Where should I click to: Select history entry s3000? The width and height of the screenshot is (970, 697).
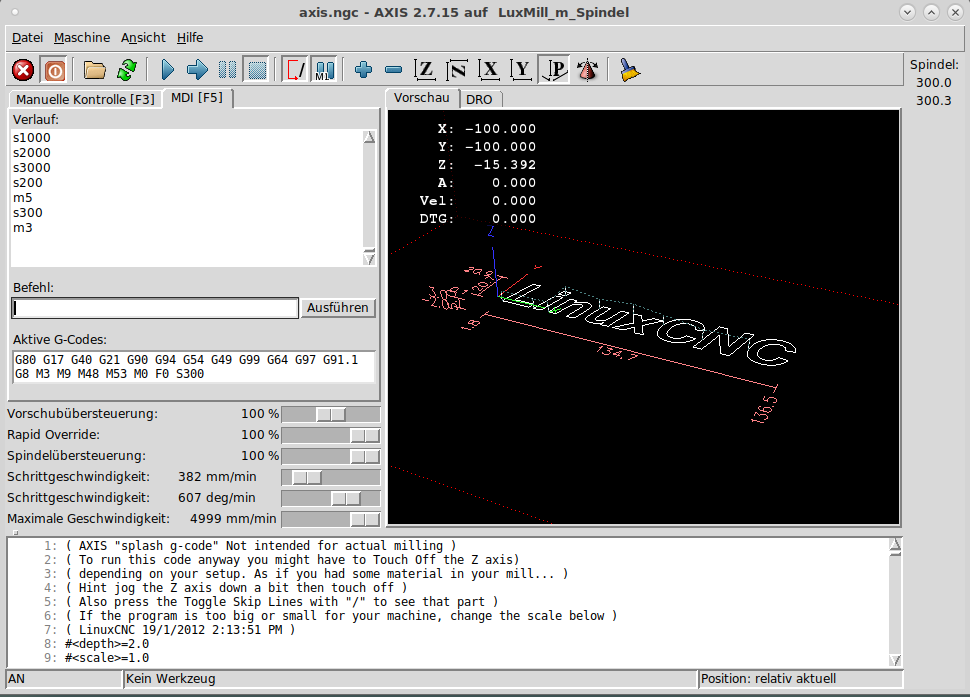point(32,168)
